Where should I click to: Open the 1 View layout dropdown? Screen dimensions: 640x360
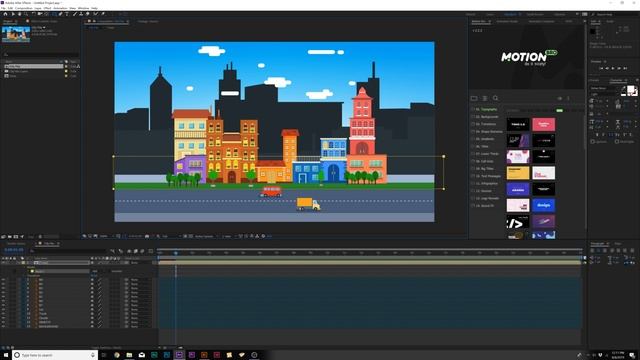click(228, 236)
